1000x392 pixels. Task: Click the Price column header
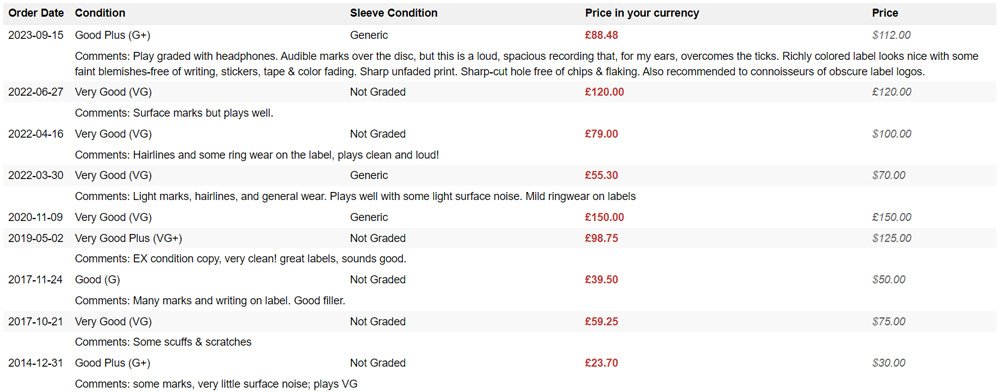tap(885, 13)
